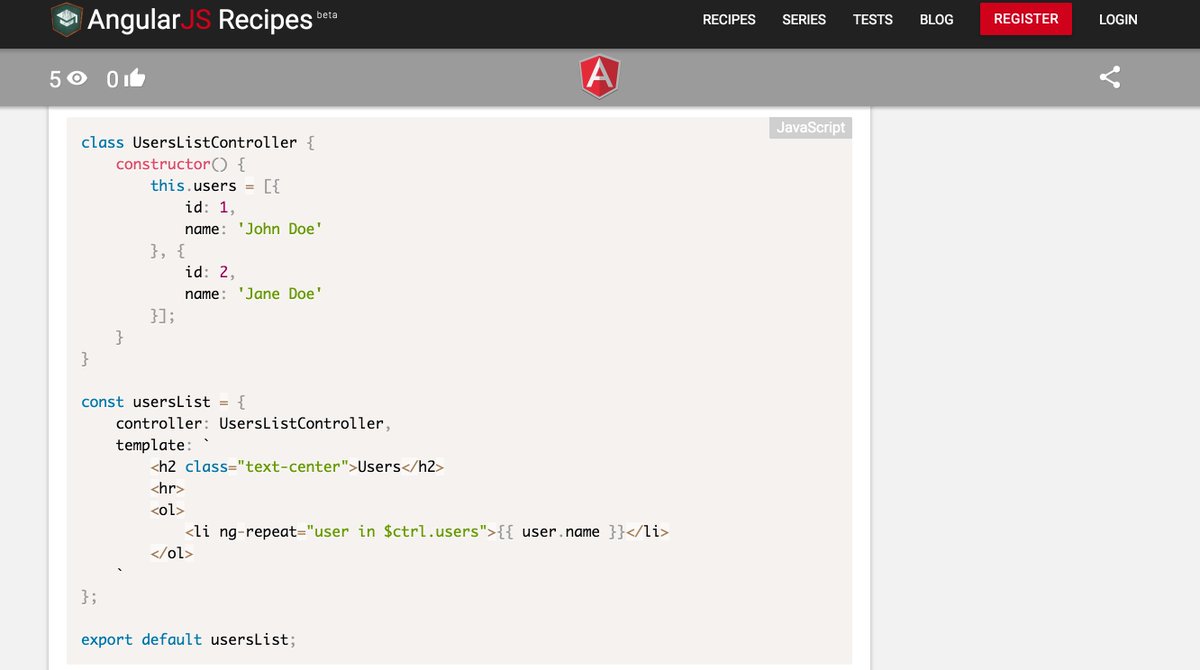Click 'export default usersList;' line

point(189,640)
